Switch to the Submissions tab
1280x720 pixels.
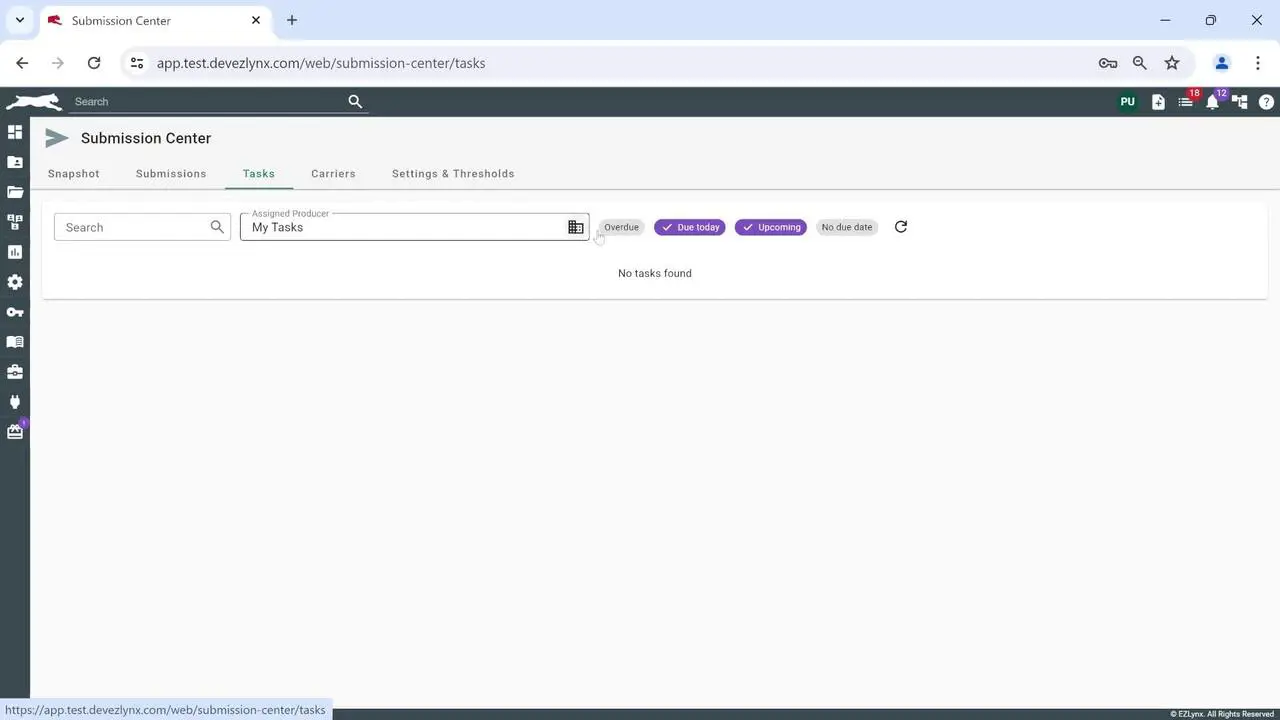point(171,174)
